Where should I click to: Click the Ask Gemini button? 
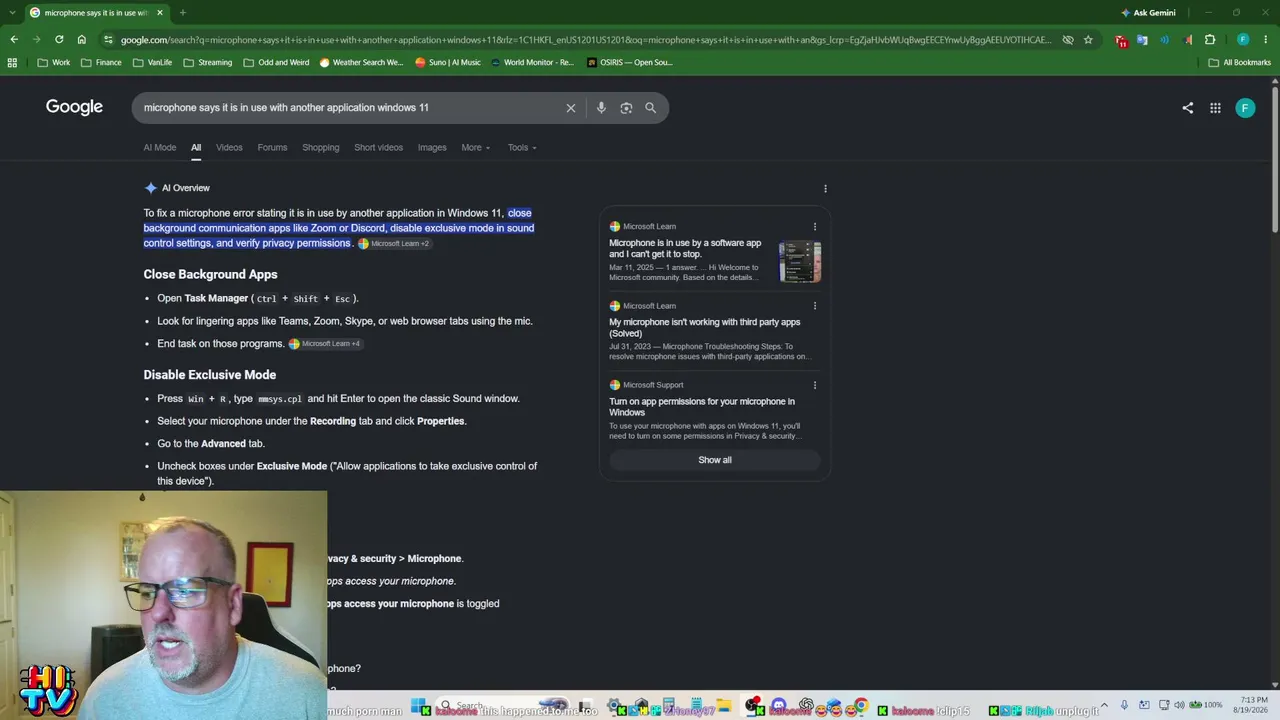[x=1148, y=13]
